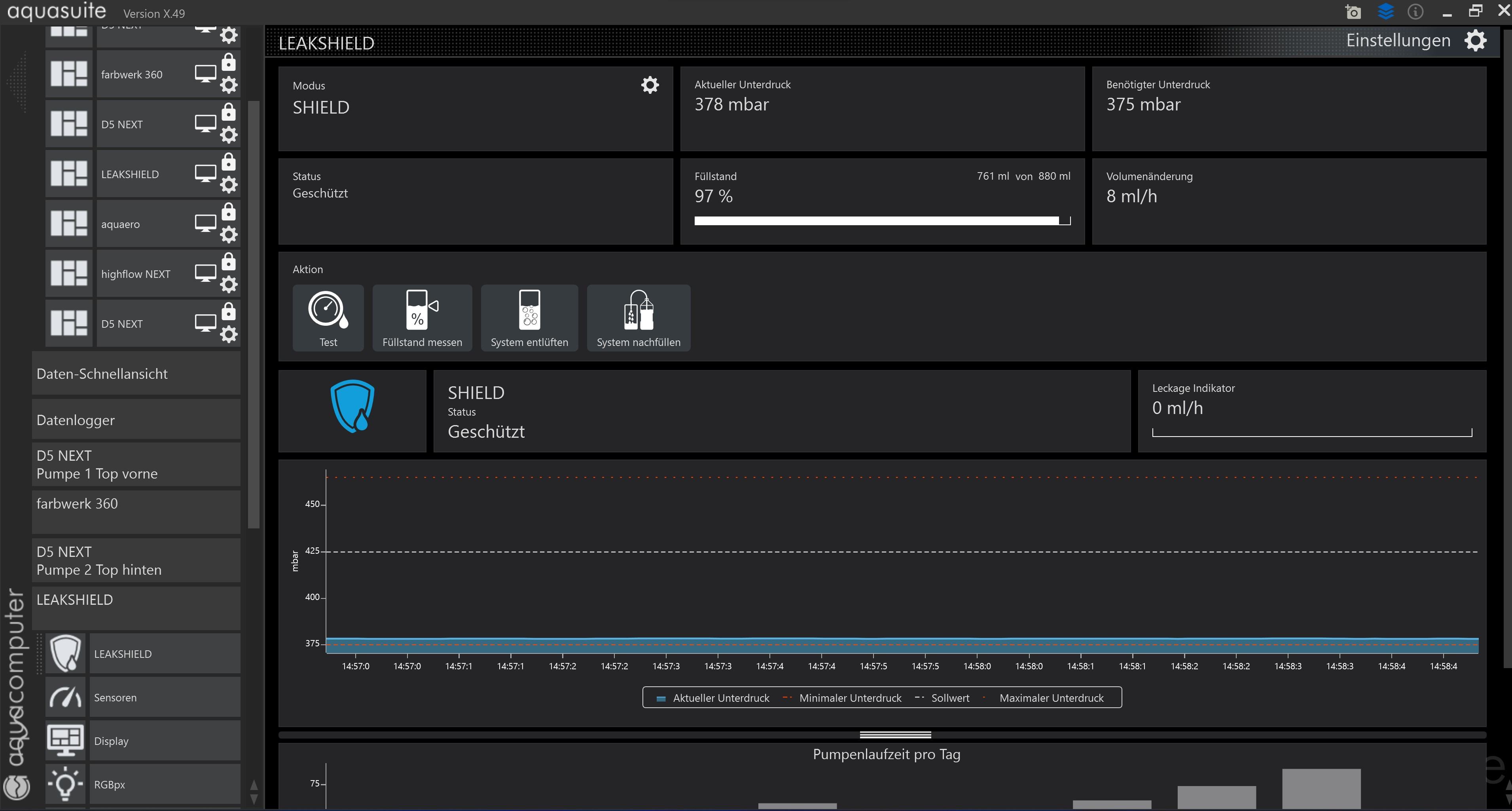The height and width of the screenshot is (811, 1512).
Task: Toggle Aktueller Unterdruck series in legend
Action: 713,698
